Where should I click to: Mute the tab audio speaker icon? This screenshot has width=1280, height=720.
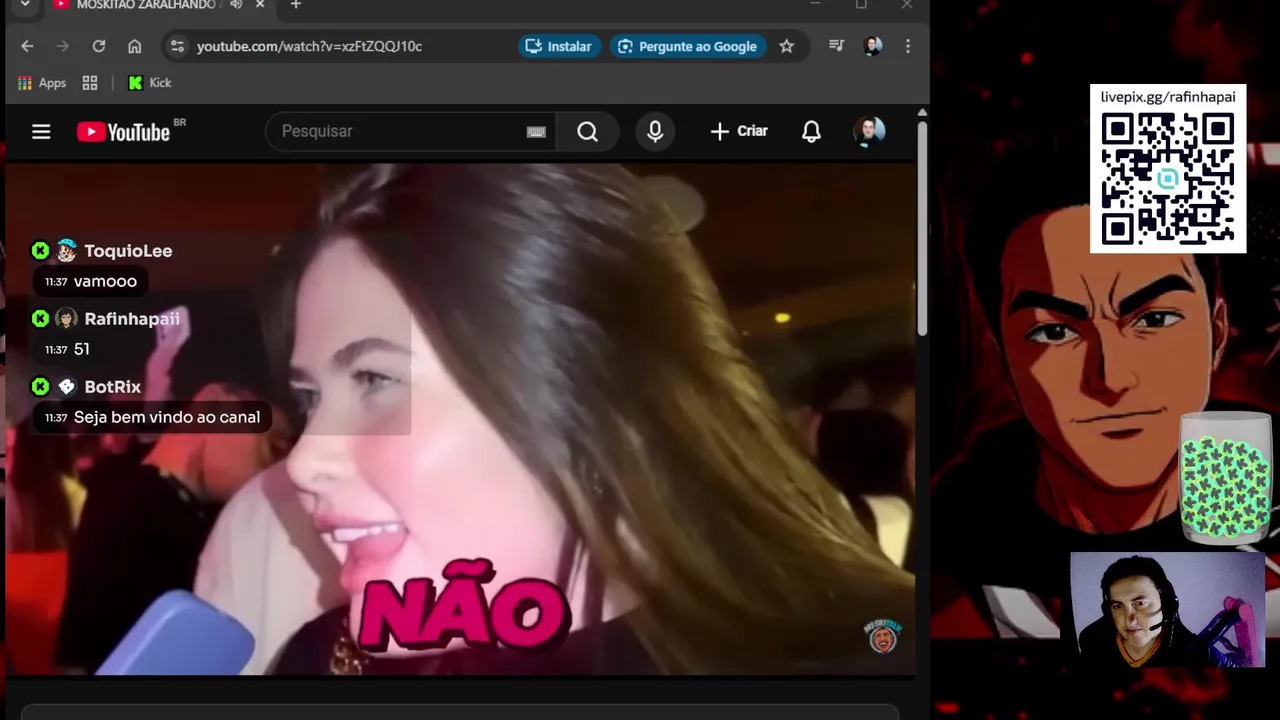(236, 5)
